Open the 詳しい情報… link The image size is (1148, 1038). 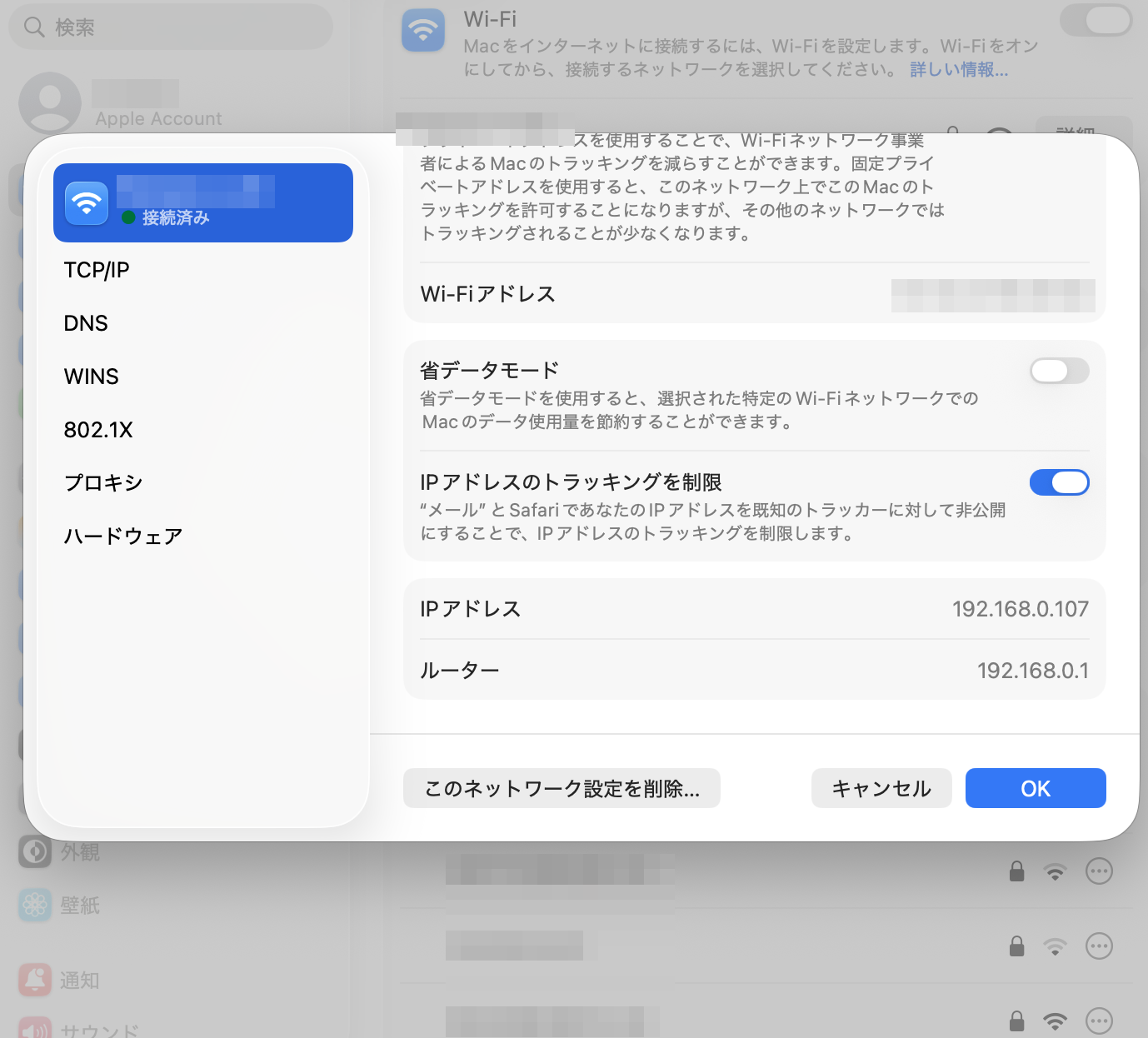click(959, 70)
